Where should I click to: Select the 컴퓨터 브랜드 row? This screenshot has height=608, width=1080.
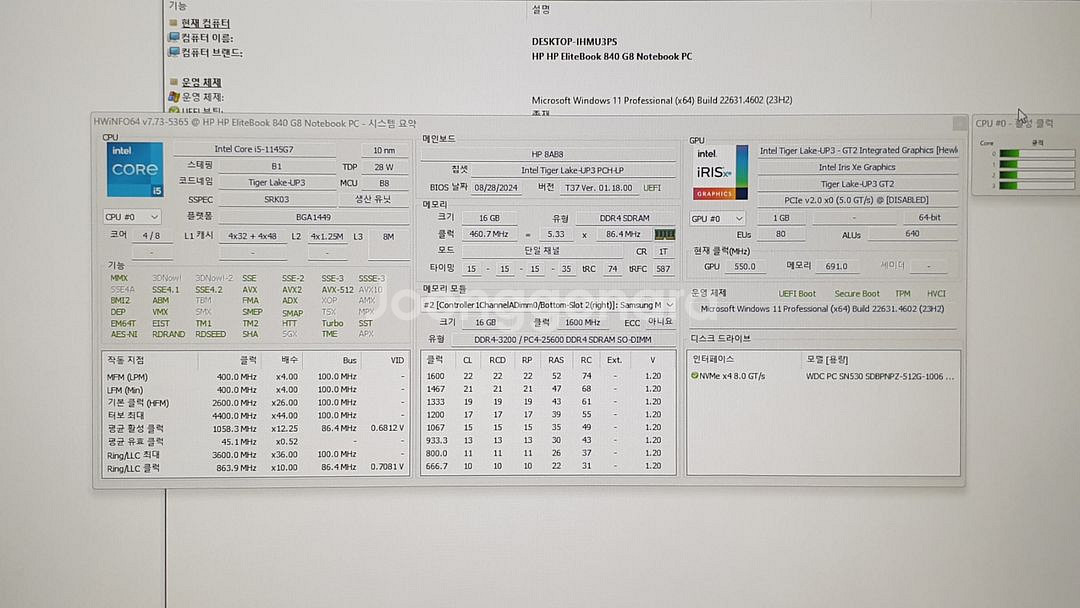[x=211, y=52]
